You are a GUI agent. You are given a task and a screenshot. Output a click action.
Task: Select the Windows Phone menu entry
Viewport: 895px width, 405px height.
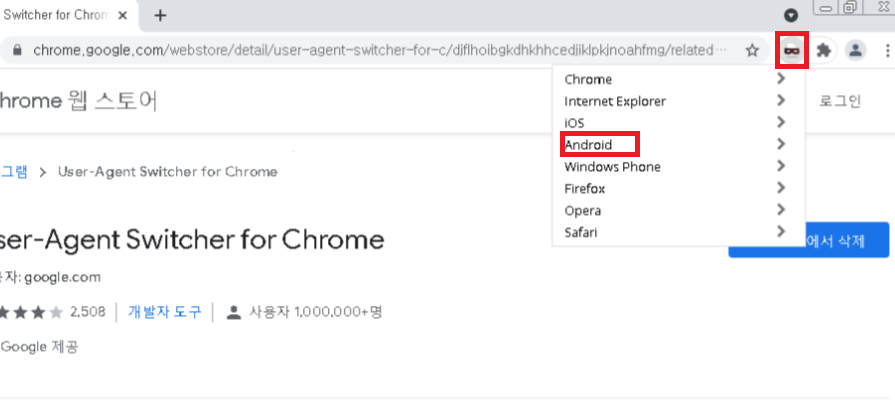tap(678, 167)
